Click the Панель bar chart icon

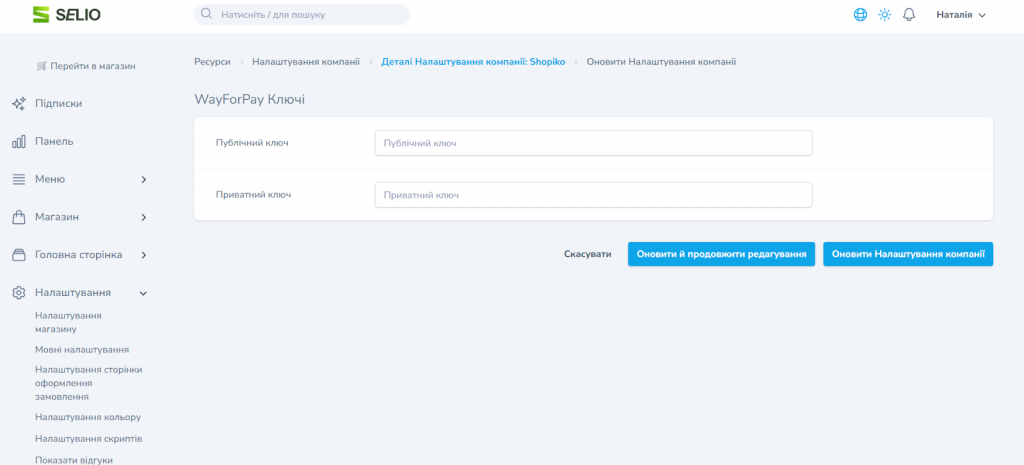point(18,142)
